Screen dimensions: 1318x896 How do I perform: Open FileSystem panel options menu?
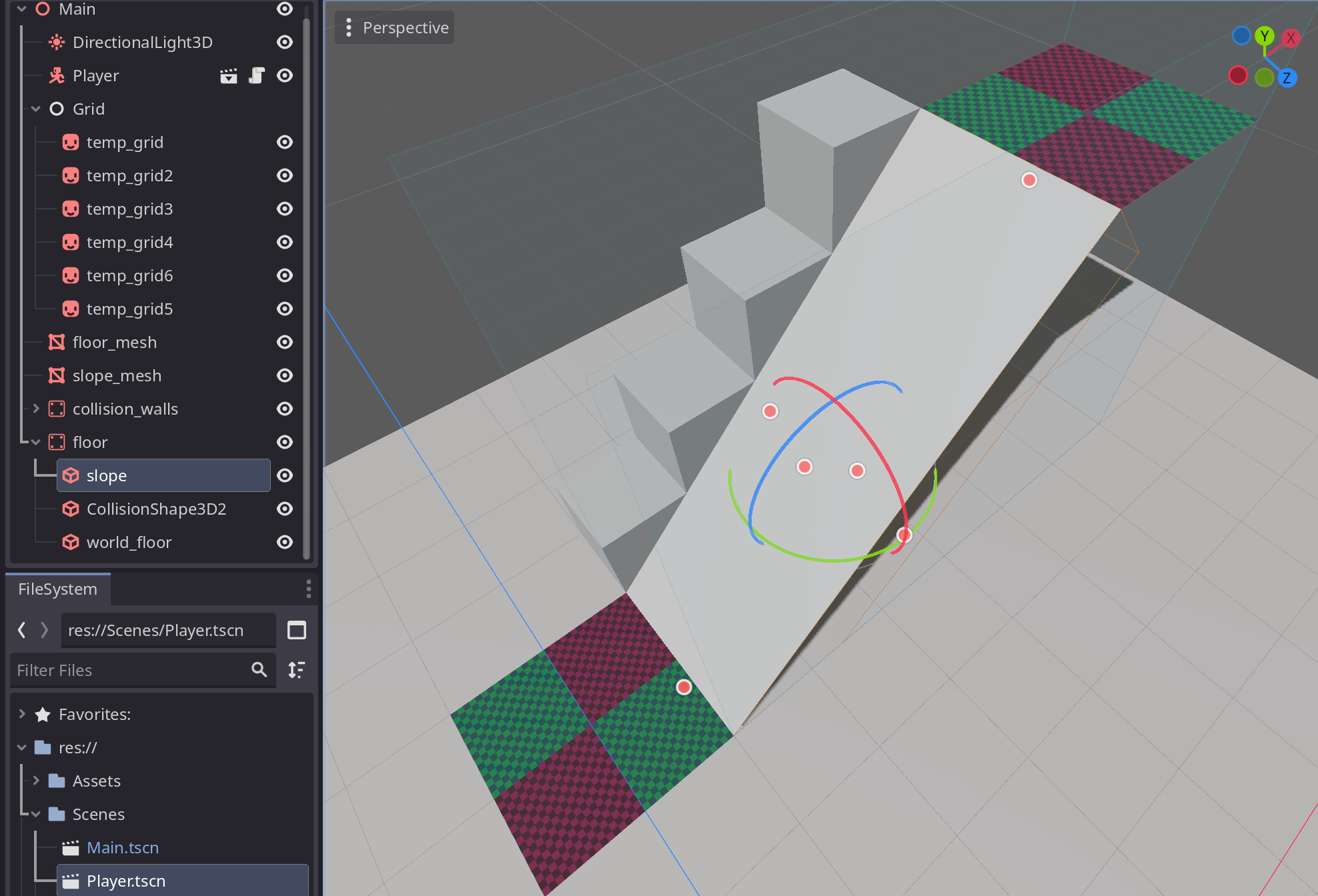pos(308,589)
